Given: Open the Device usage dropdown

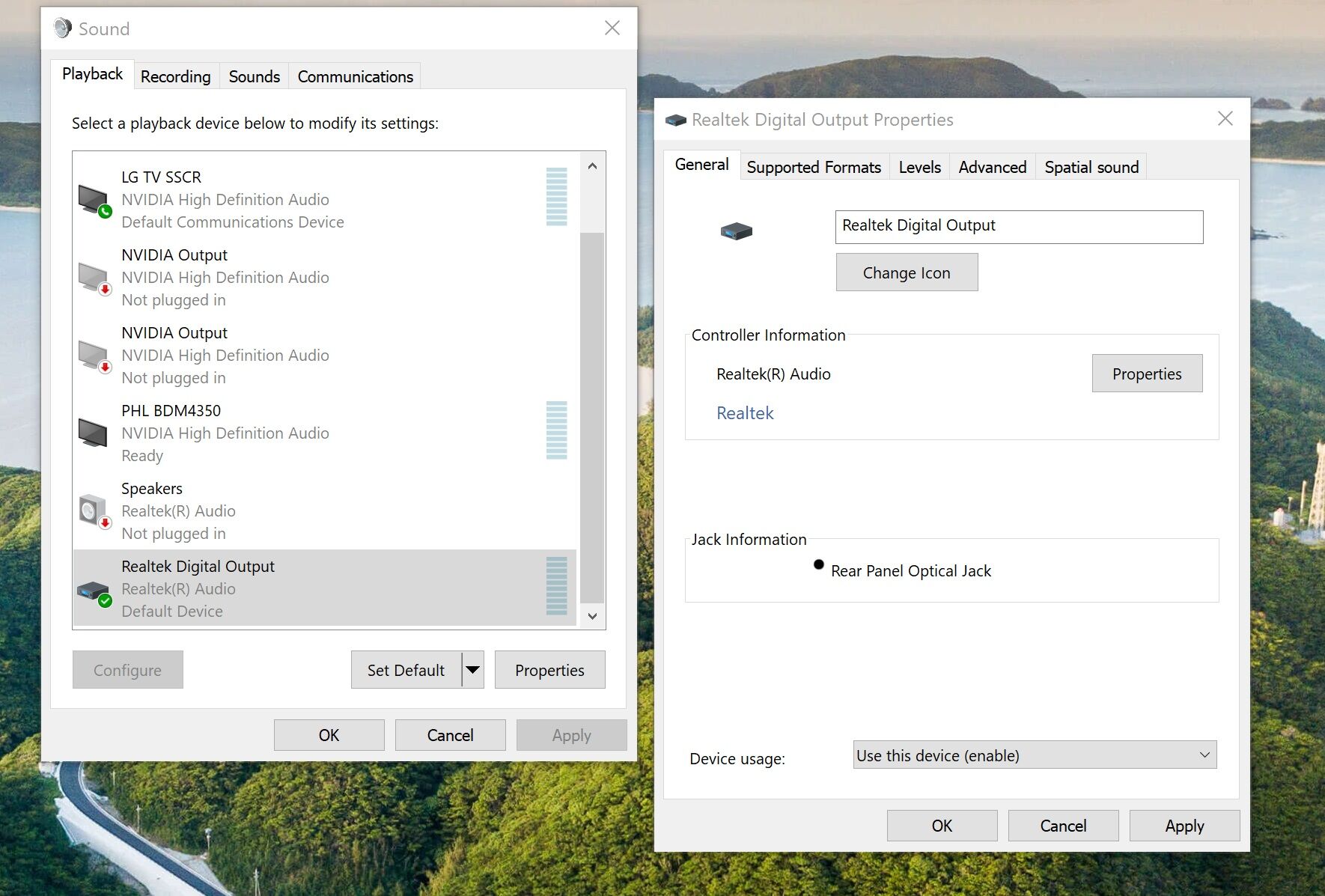Looking at the screenshot, I should coord(1035,755).
